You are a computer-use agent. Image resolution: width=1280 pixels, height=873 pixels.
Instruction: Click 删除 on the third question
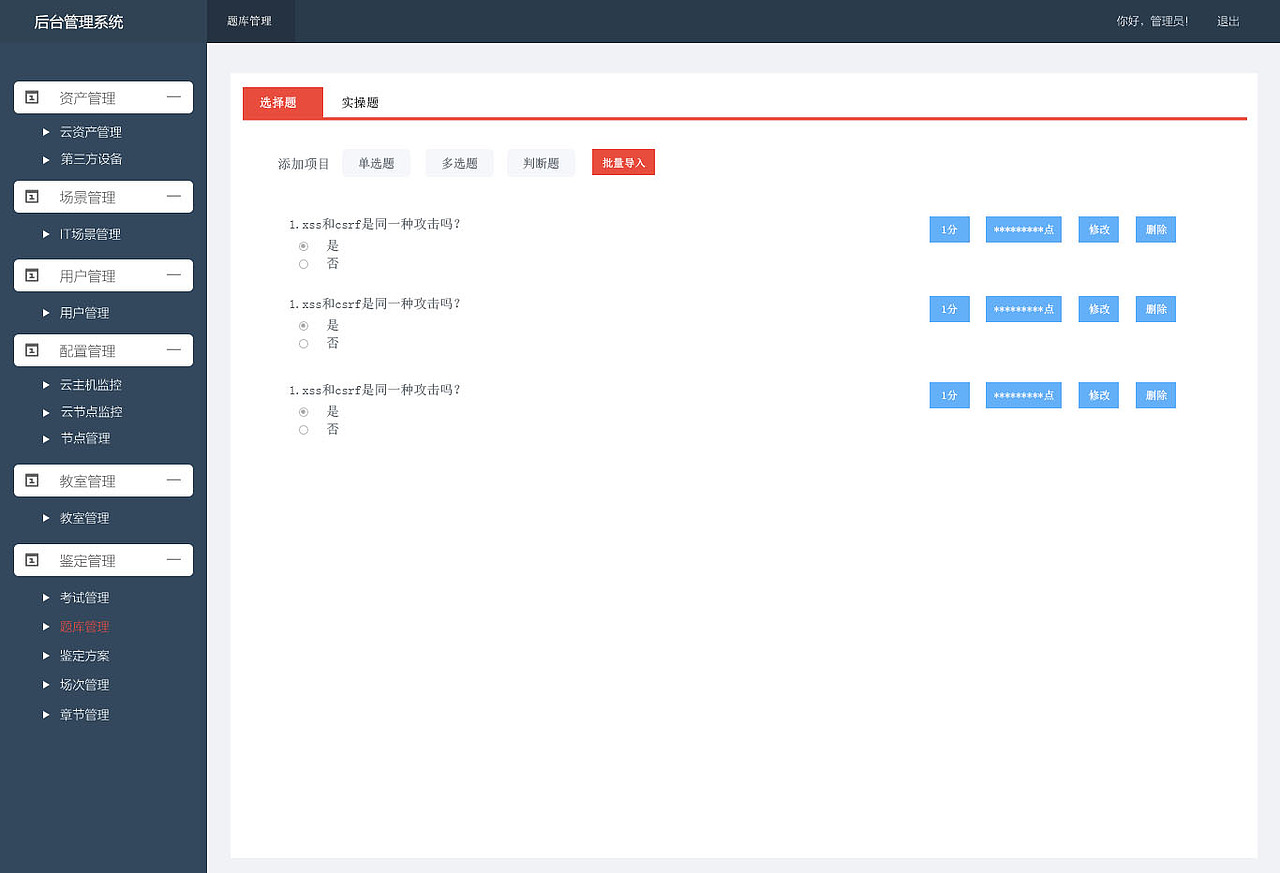pos(1155,395)
